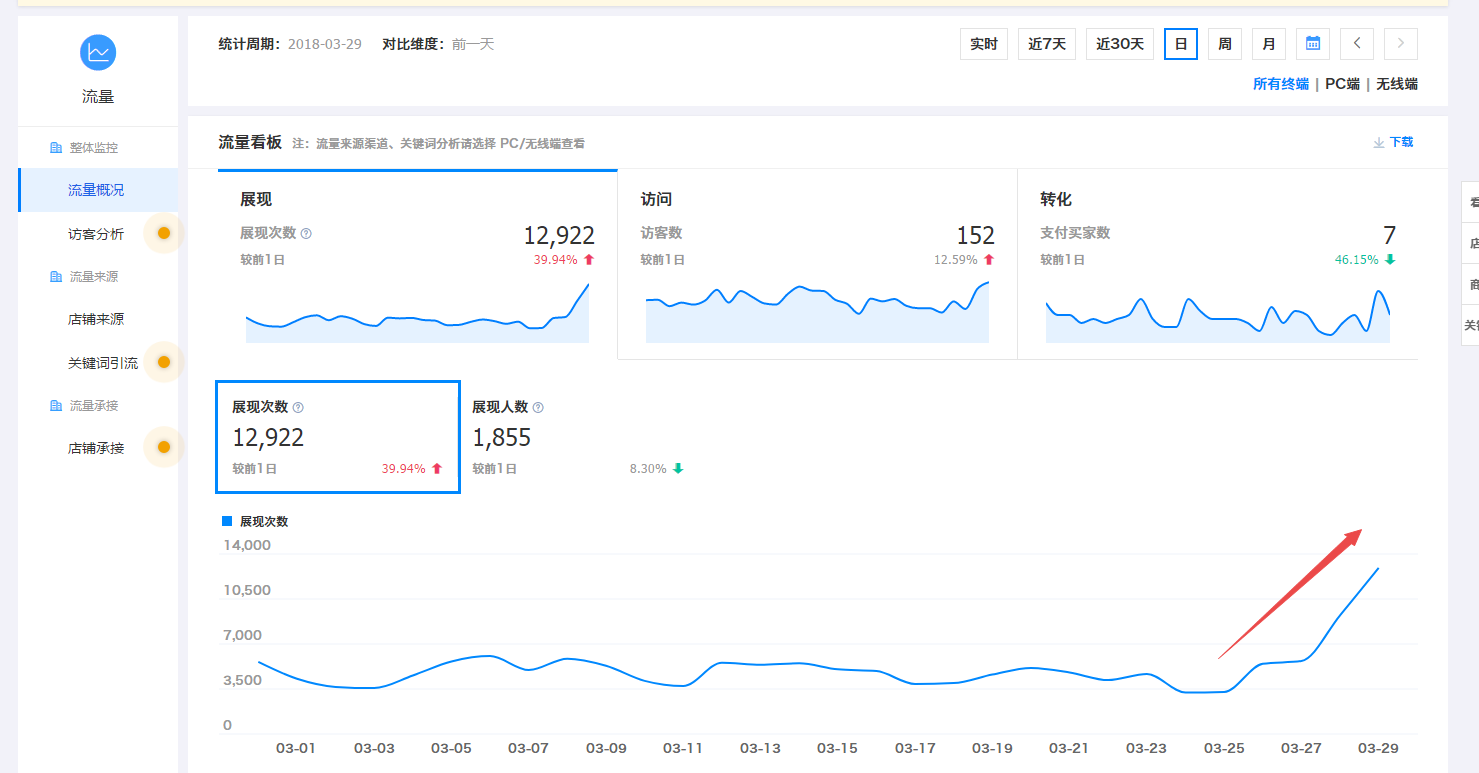Open the 访问 metrics tab
Image resolution: width=1479 pixels, height=773 pixels.
pos(817,264)
